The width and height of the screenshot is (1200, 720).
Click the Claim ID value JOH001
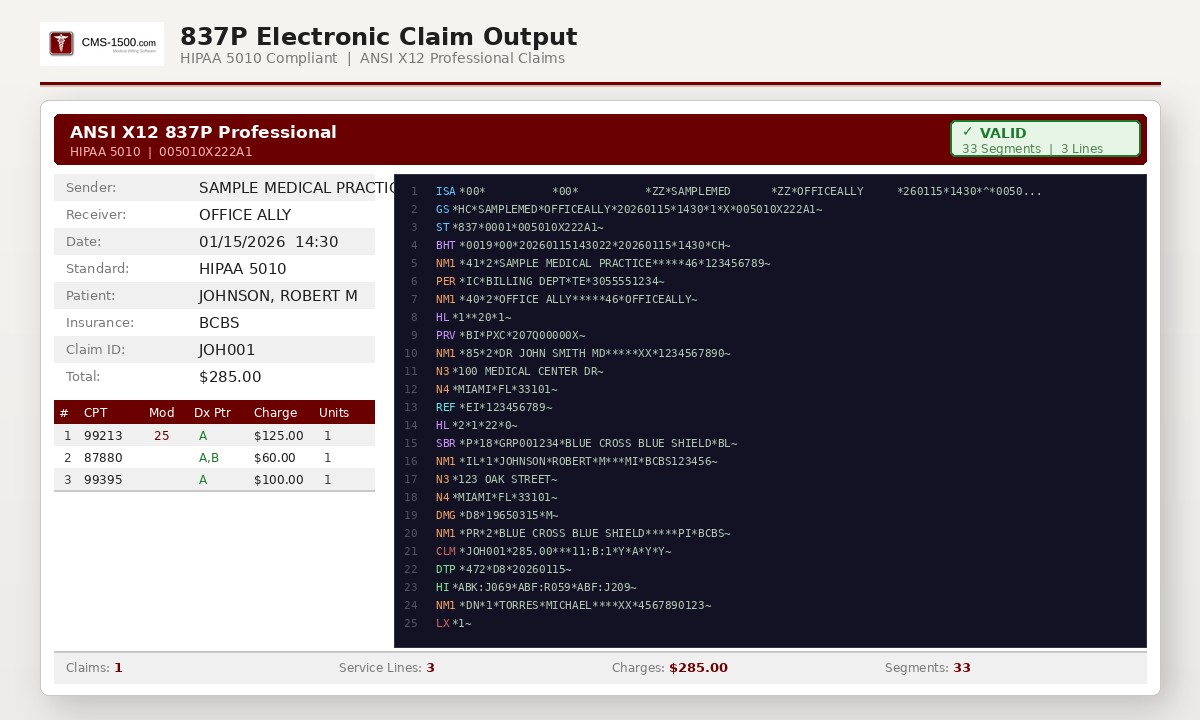tap(227, 350)
